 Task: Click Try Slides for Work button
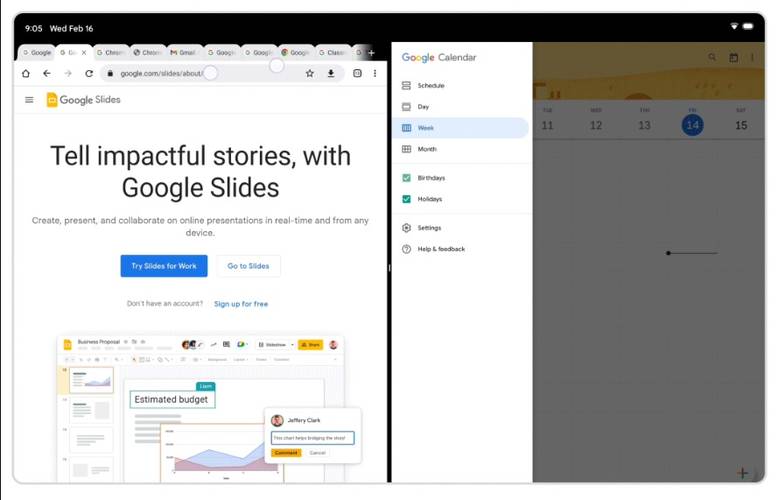point(164,266)
